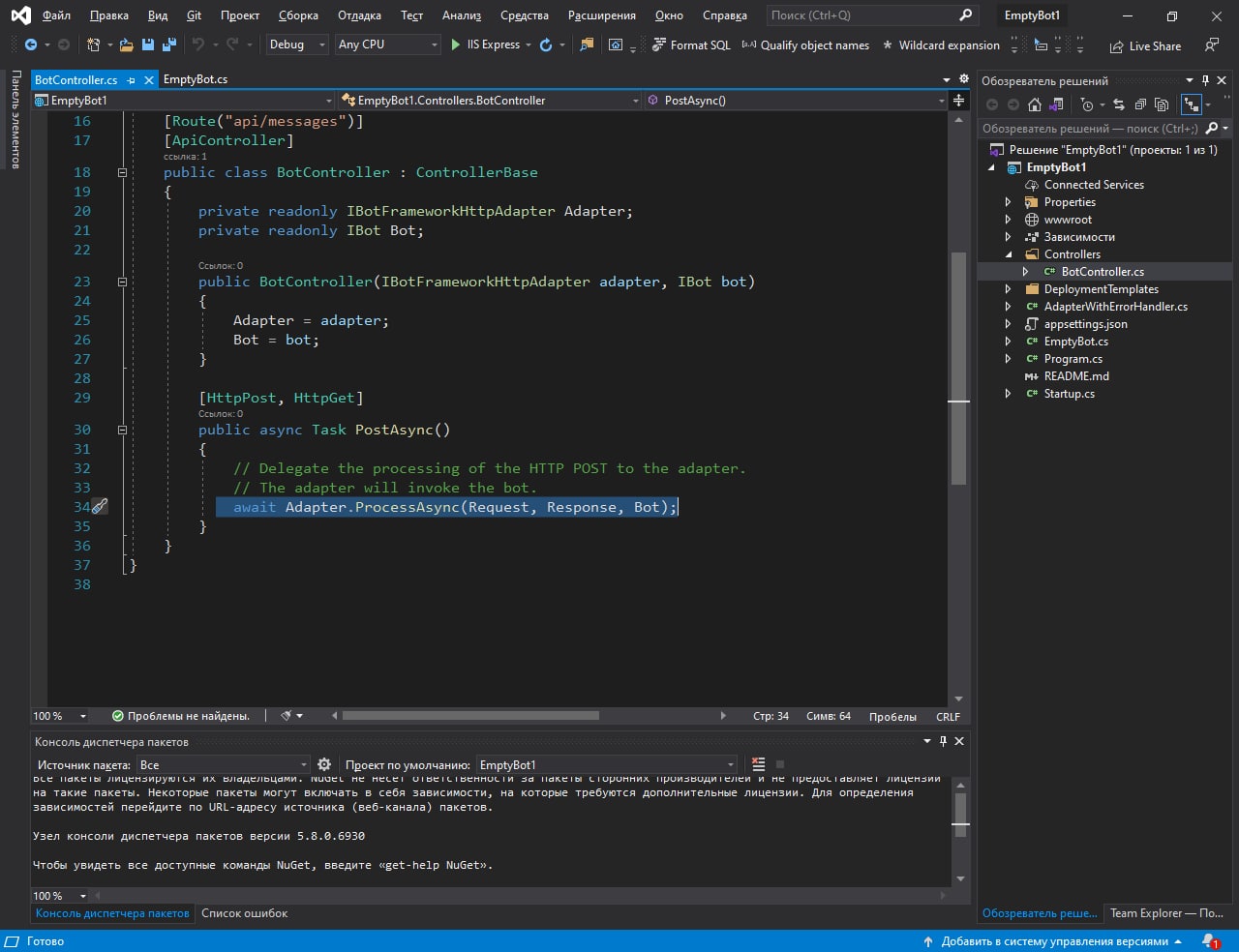Switch to the Team Explorer tab
Screen dimensions: 1239x952
(x=1166, y=913)
